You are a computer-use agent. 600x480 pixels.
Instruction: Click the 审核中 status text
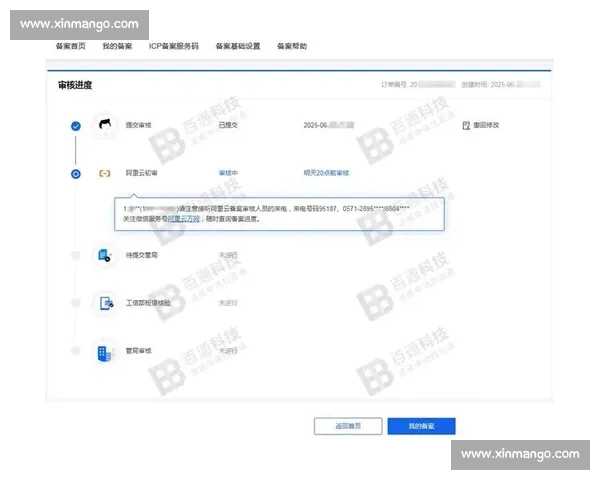pos(228,173)
